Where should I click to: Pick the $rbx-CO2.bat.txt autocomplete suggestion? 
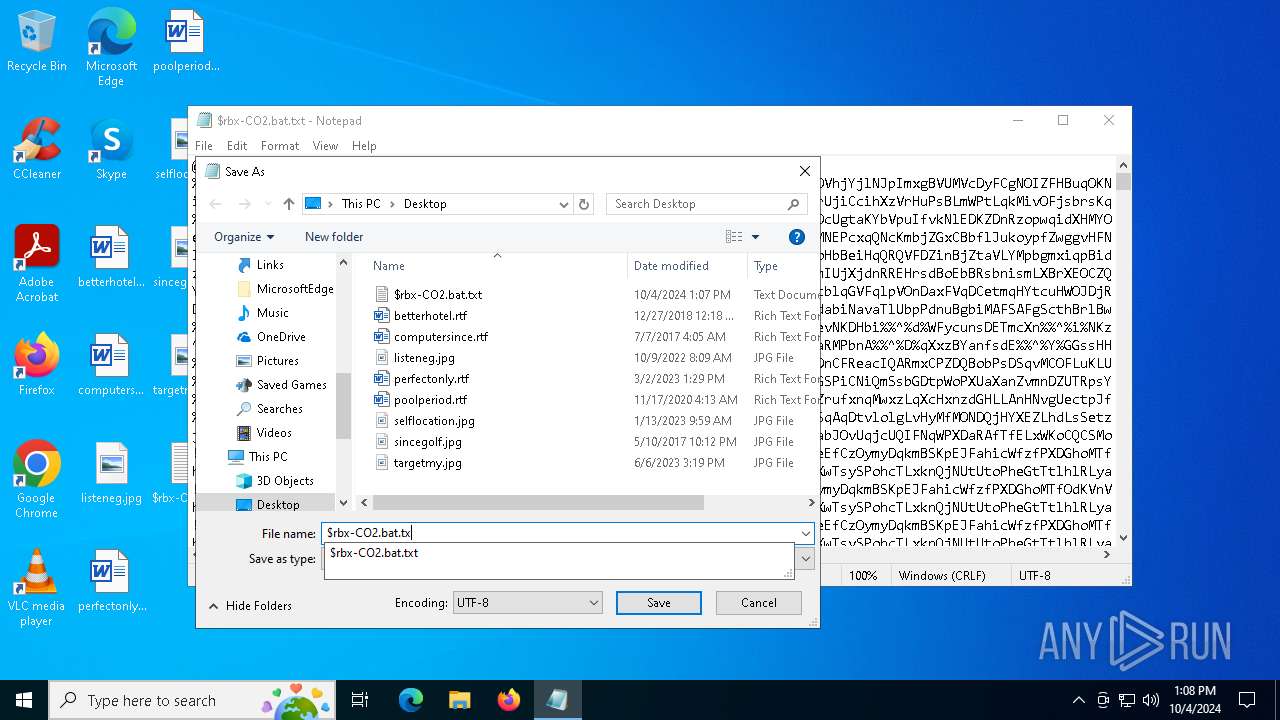click(x=558, y=553)
